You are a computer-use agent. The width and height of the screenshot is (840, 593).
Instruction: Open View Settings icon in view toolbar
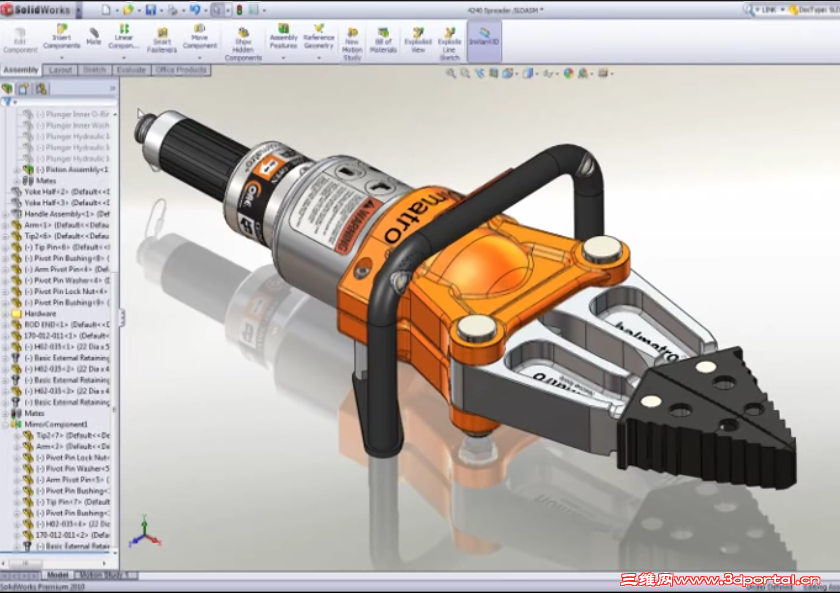(603, 73)
